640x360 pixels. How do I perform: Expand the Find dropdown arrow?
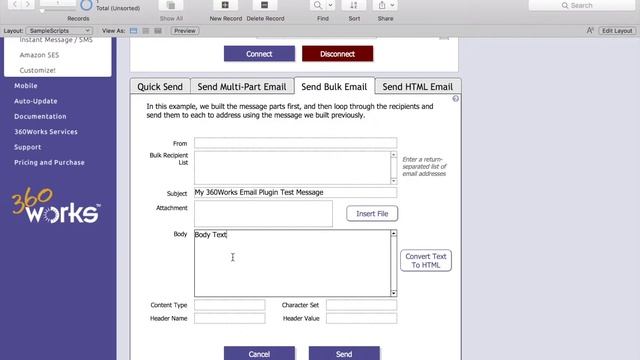330,5
